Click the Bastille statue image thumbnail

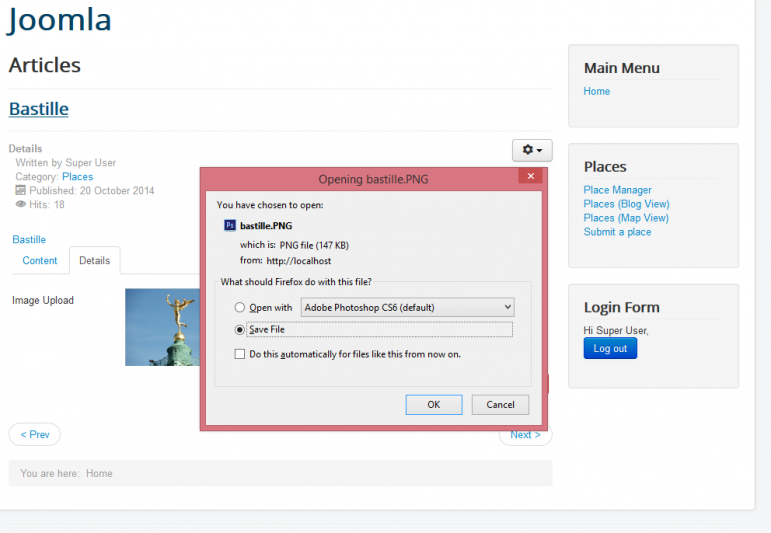(x=162, y=327)
